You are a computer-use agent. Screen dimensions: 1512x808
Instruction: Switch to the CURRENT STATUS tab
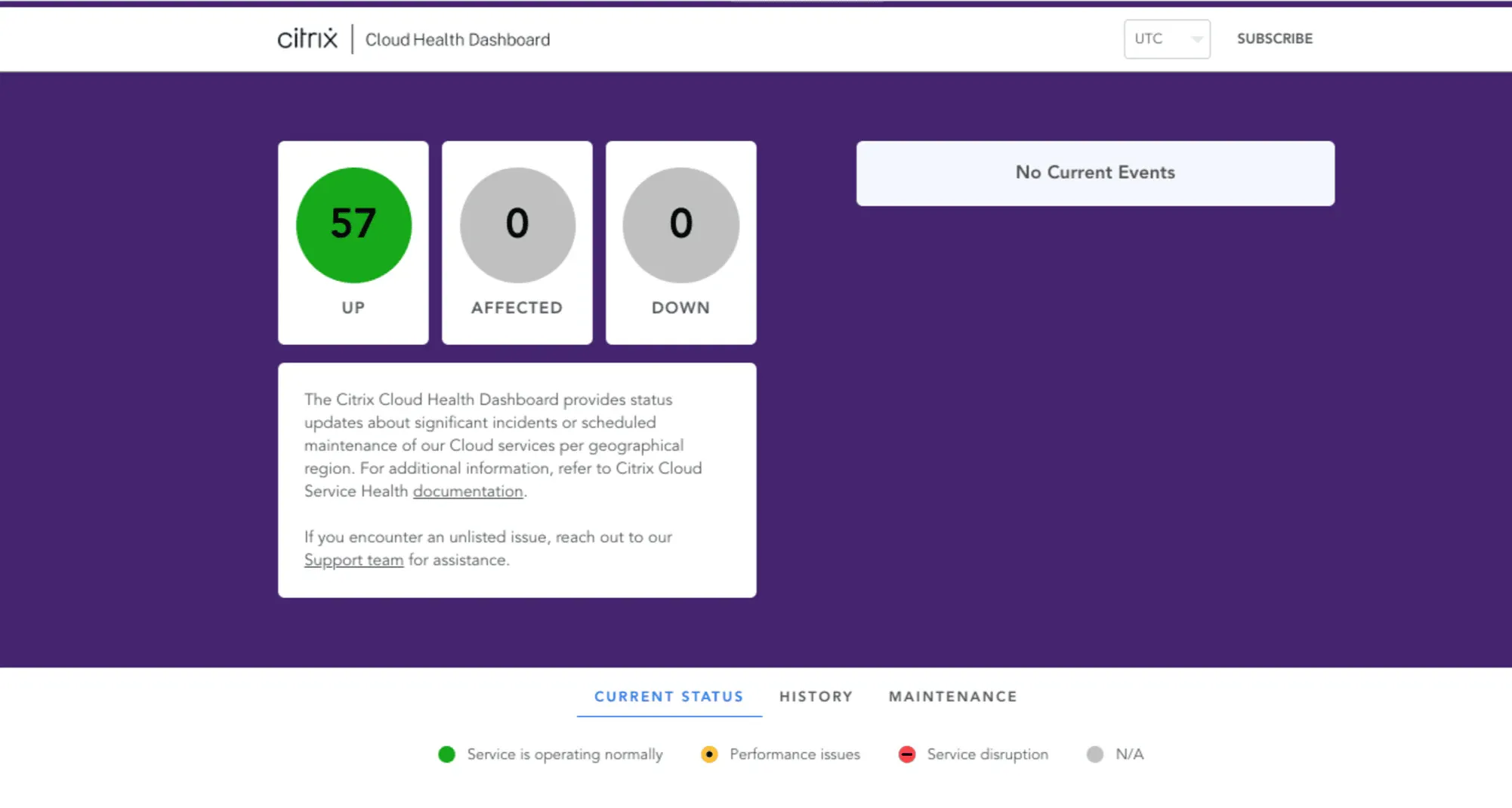point(669,696)
